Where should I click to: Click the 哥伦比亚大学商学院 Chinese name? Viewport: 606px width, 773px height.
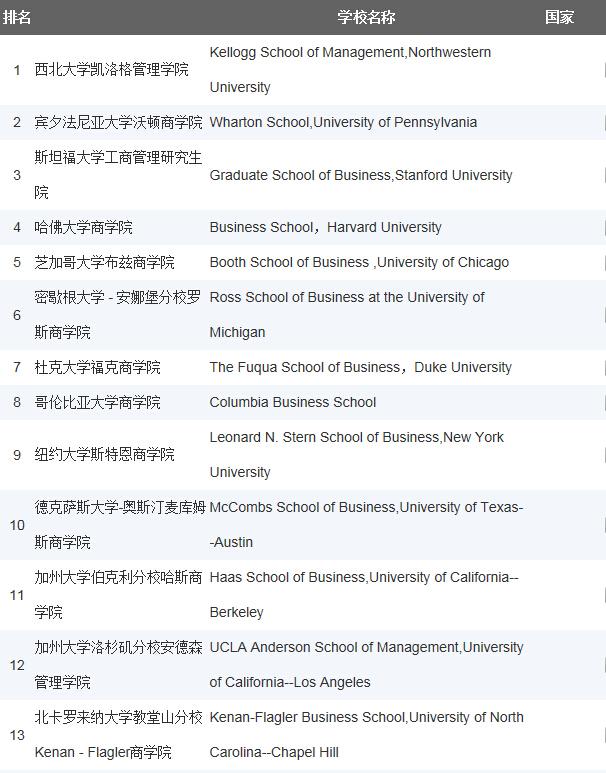click(x=98, y=402)
